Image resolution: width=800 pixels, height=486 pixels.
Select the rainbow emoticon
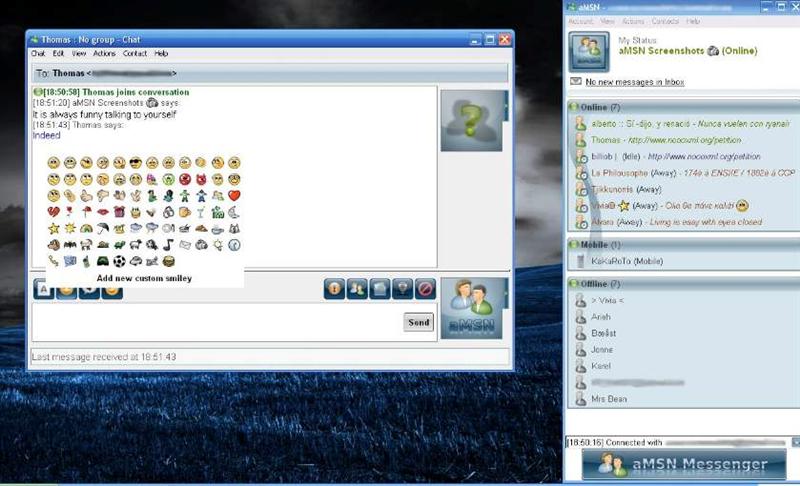pyautogui.click(x=86, y=228)
